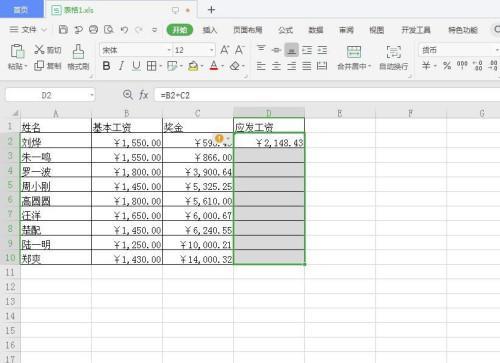
Task: Center text horizontally
Action: coord(276,66)
